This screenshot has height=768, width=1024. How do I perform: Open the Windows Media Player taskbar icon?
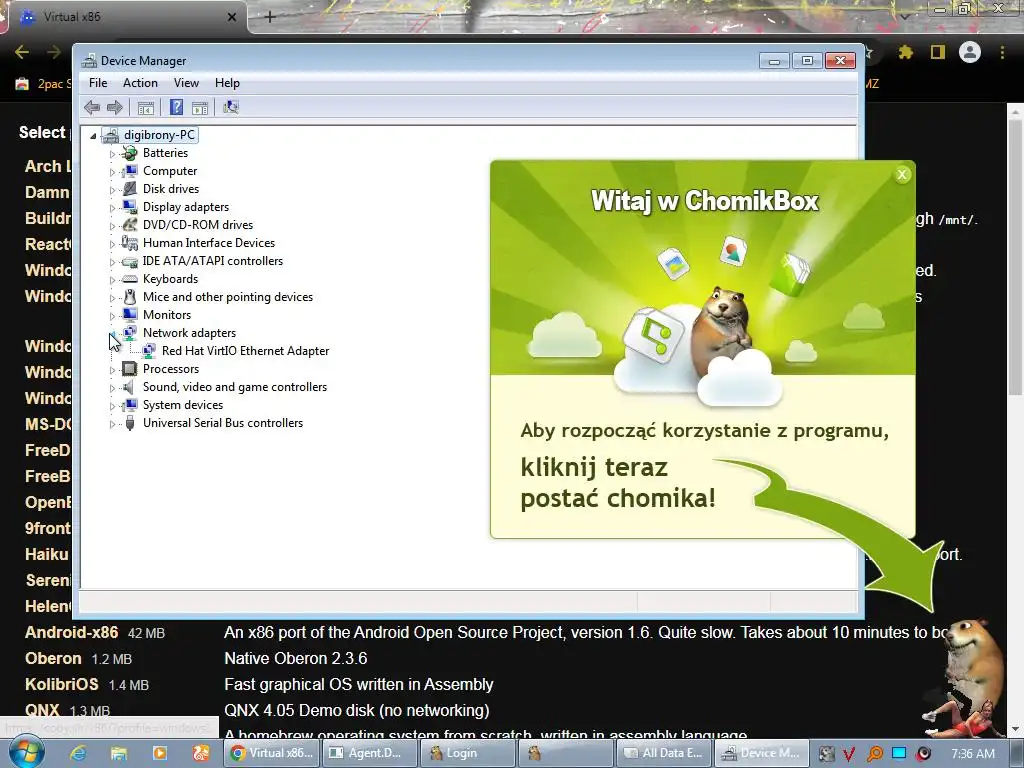coord(159,753)
